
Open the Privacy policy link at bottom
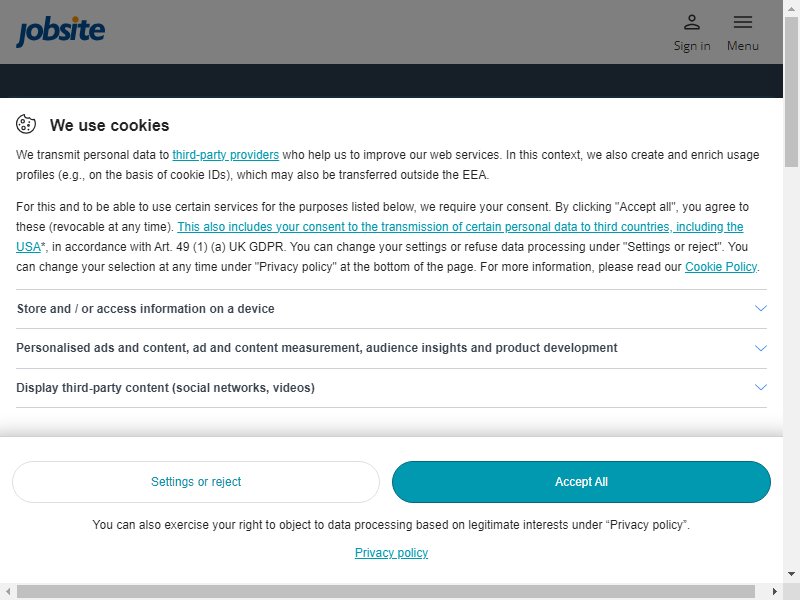click(391, 553)
